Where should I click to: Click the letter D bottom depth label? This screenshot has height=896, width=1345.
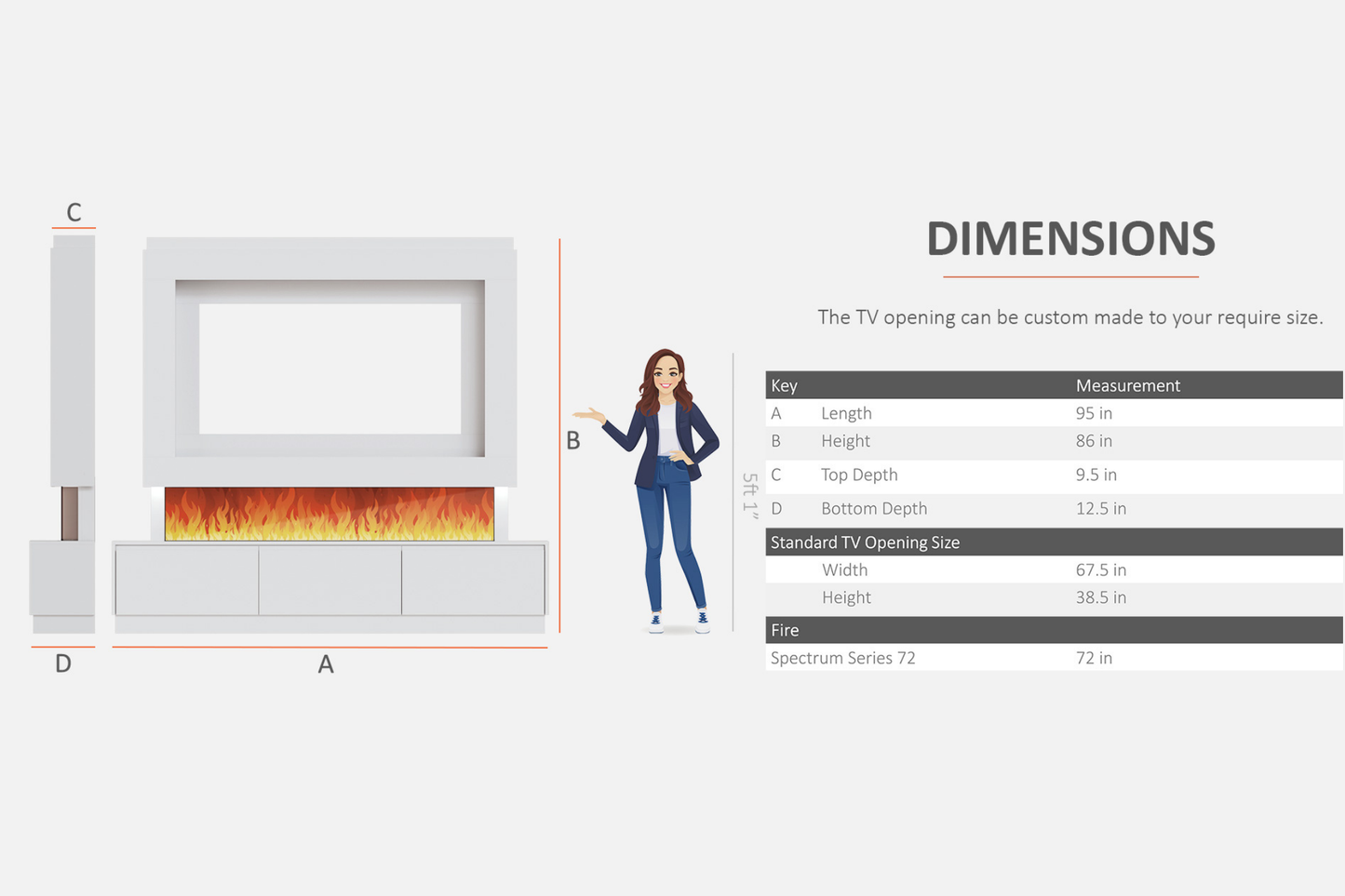coord(63,663)
